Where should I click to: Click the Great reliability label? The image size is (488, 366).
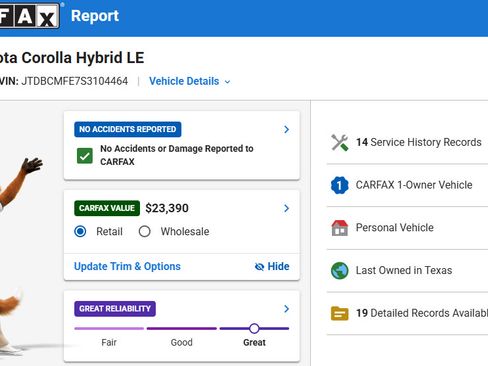[254, 343]
